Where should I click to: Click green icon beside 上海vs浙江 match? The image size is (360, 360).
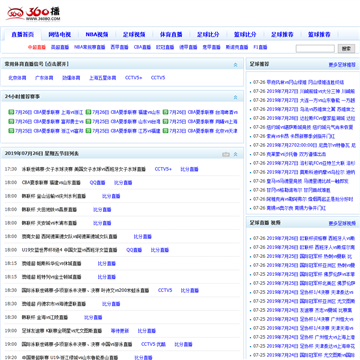click(11, 112)
